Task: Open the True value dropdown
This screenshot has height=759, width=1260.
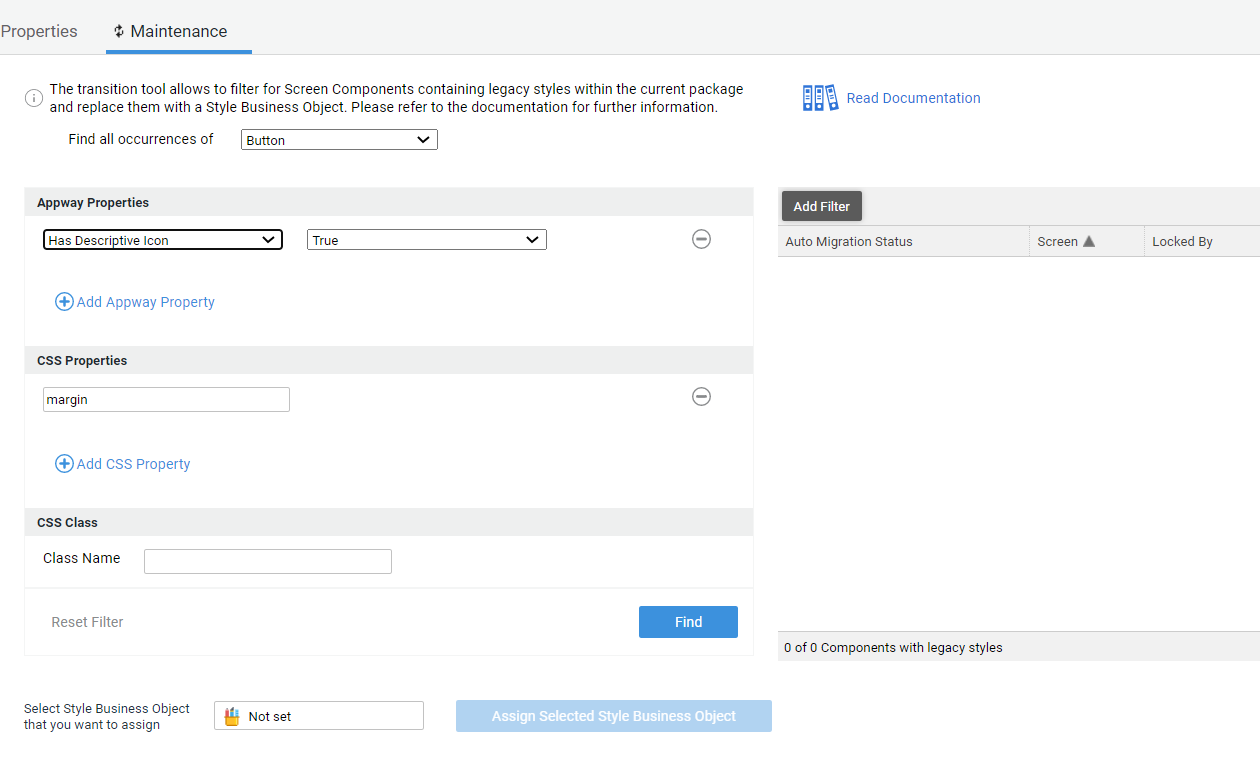Action: [x=426, y=240]
